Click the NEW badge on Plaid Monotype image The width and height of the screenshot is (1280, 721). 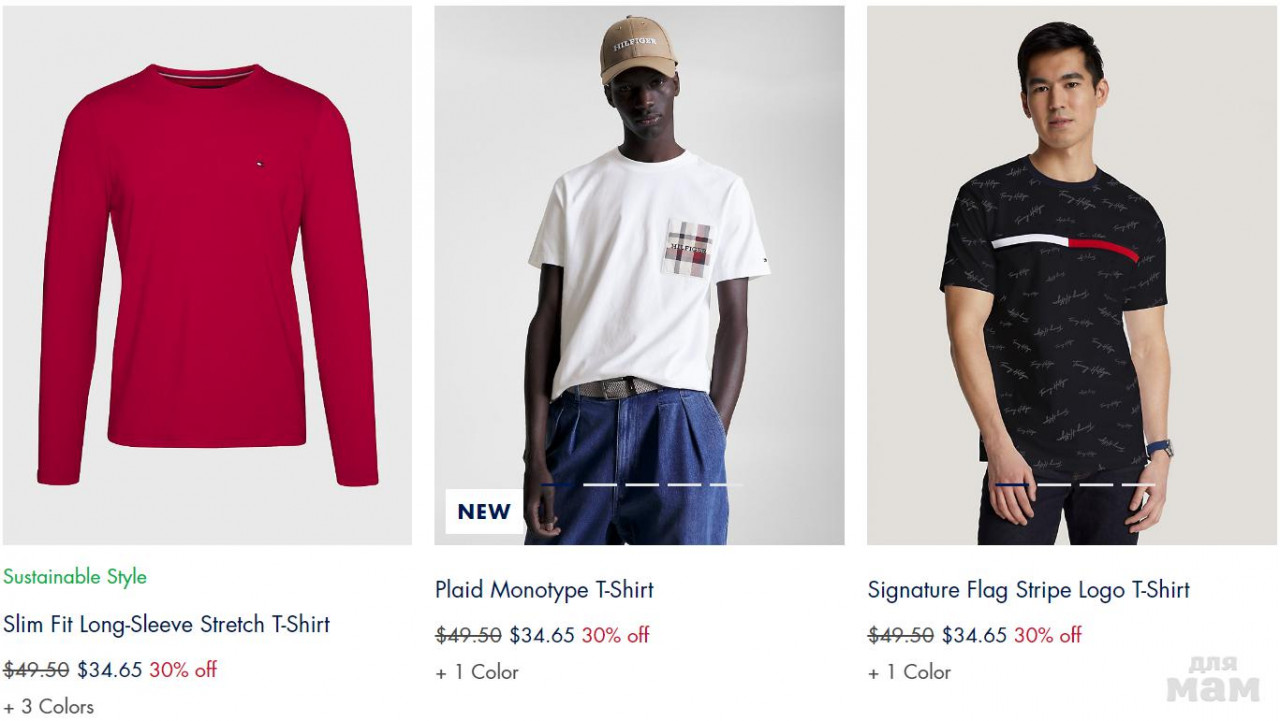point(484,511)
